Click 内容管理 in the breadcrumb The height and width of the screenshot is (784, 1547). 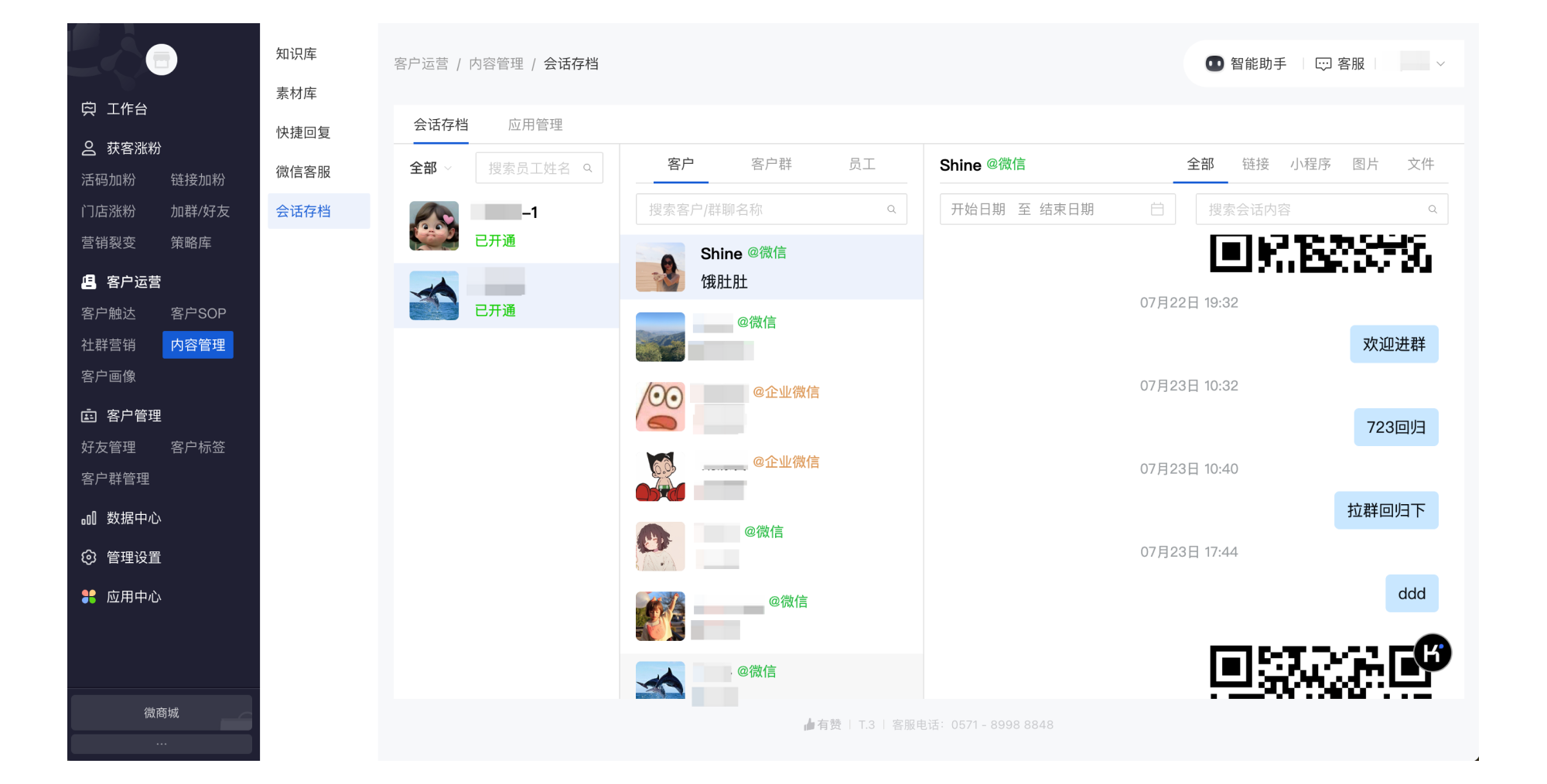496,63
